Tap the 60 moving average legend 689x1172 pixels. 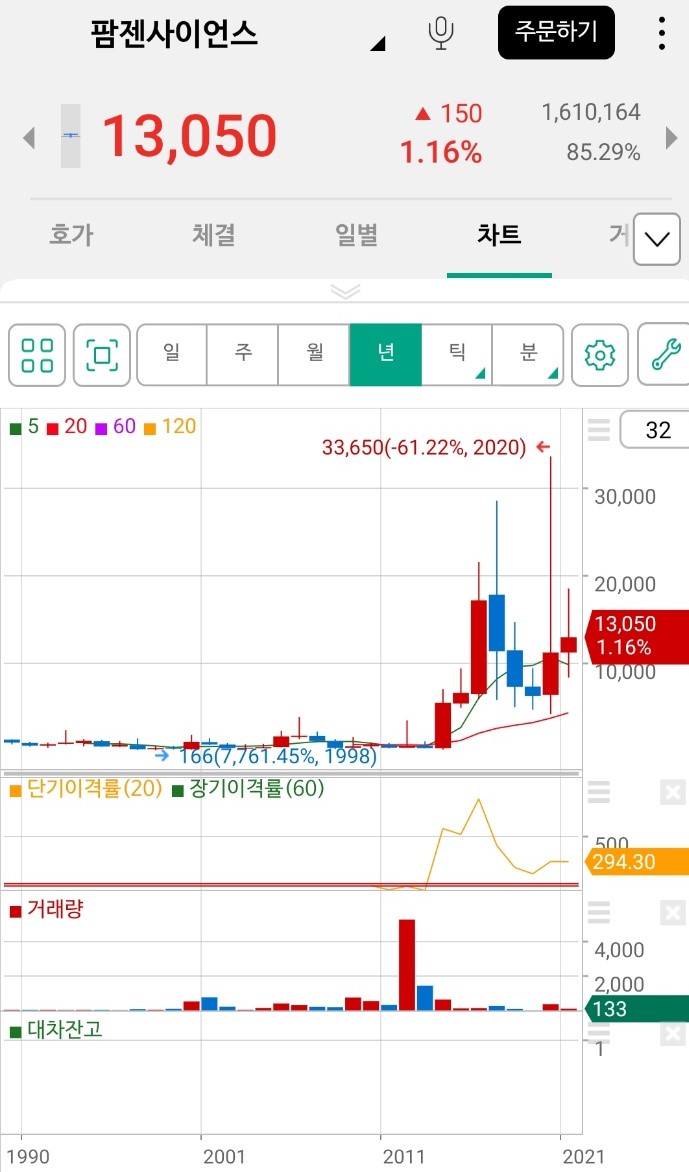116,427
